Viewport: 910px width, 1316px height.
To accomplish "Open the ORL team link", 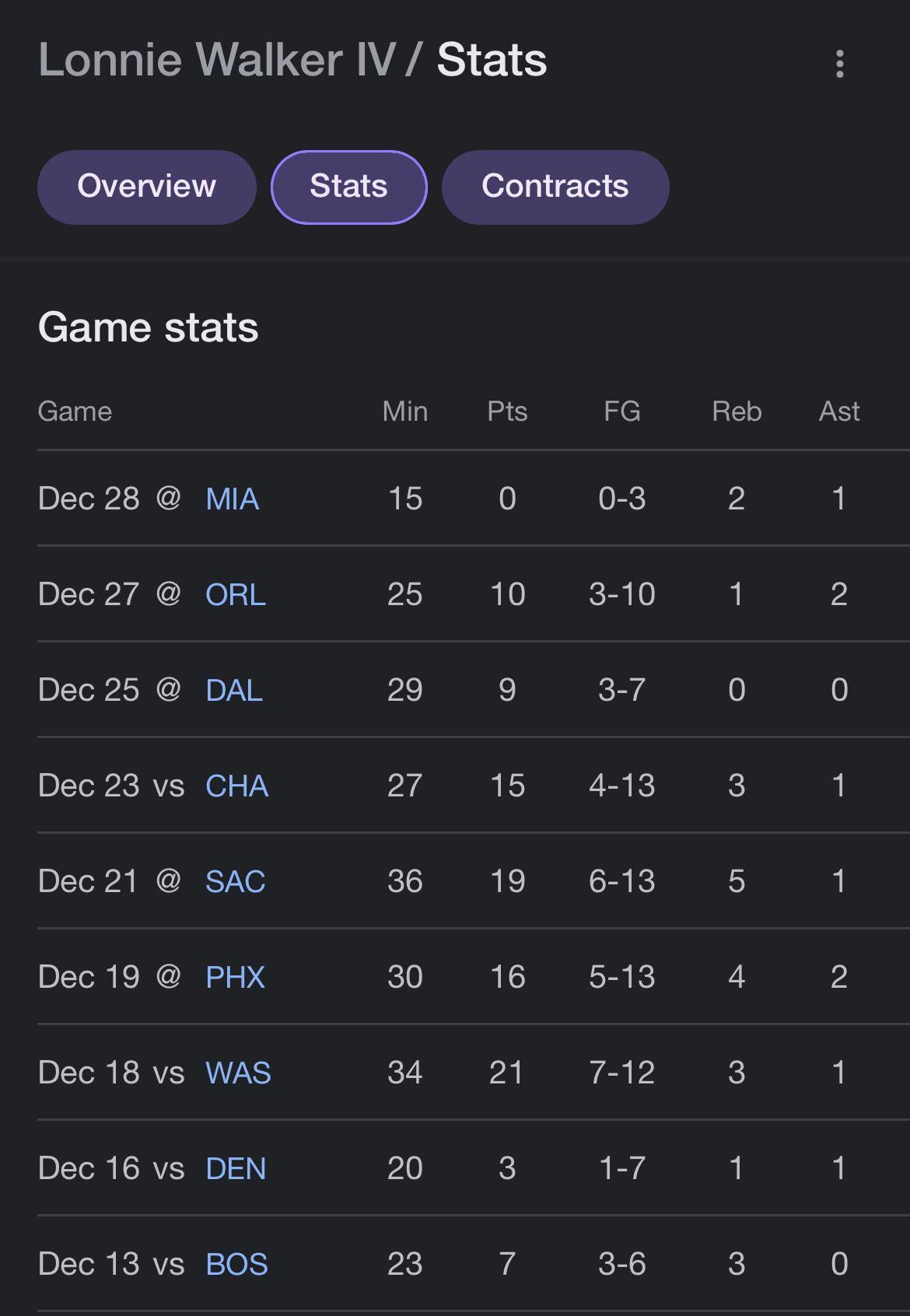I will [x=235, y=595].
